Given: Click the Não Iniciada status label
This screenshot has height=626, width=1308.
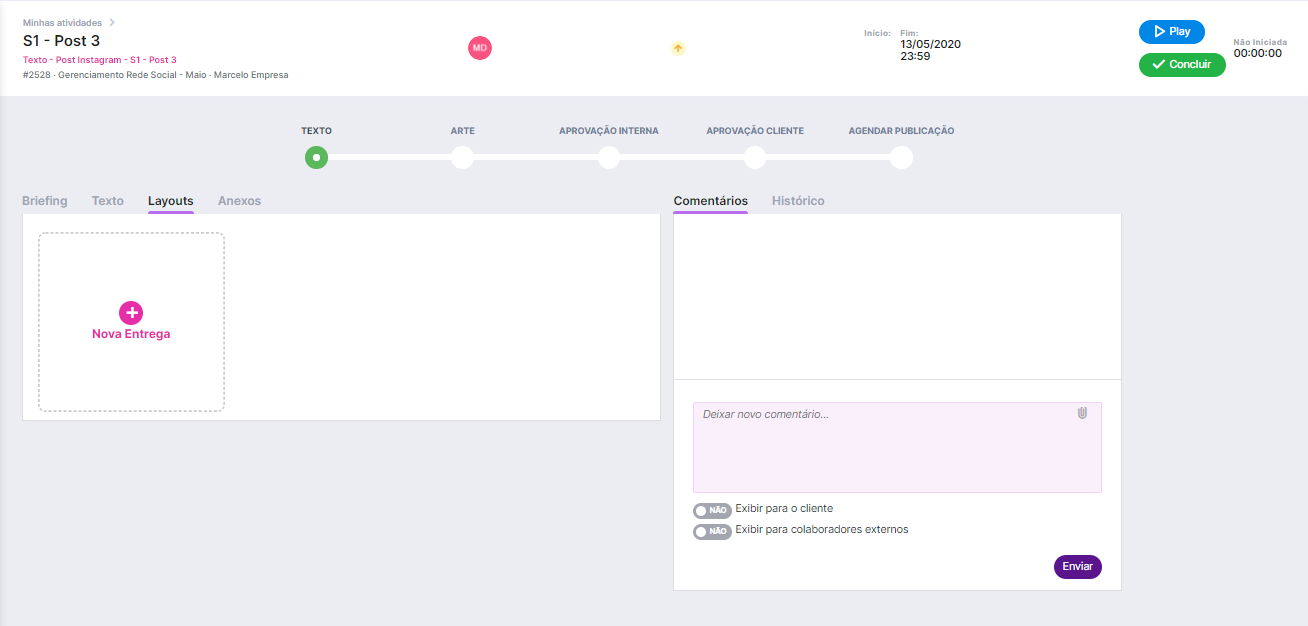Looking at the screenshot, I should click(1260, 42).
